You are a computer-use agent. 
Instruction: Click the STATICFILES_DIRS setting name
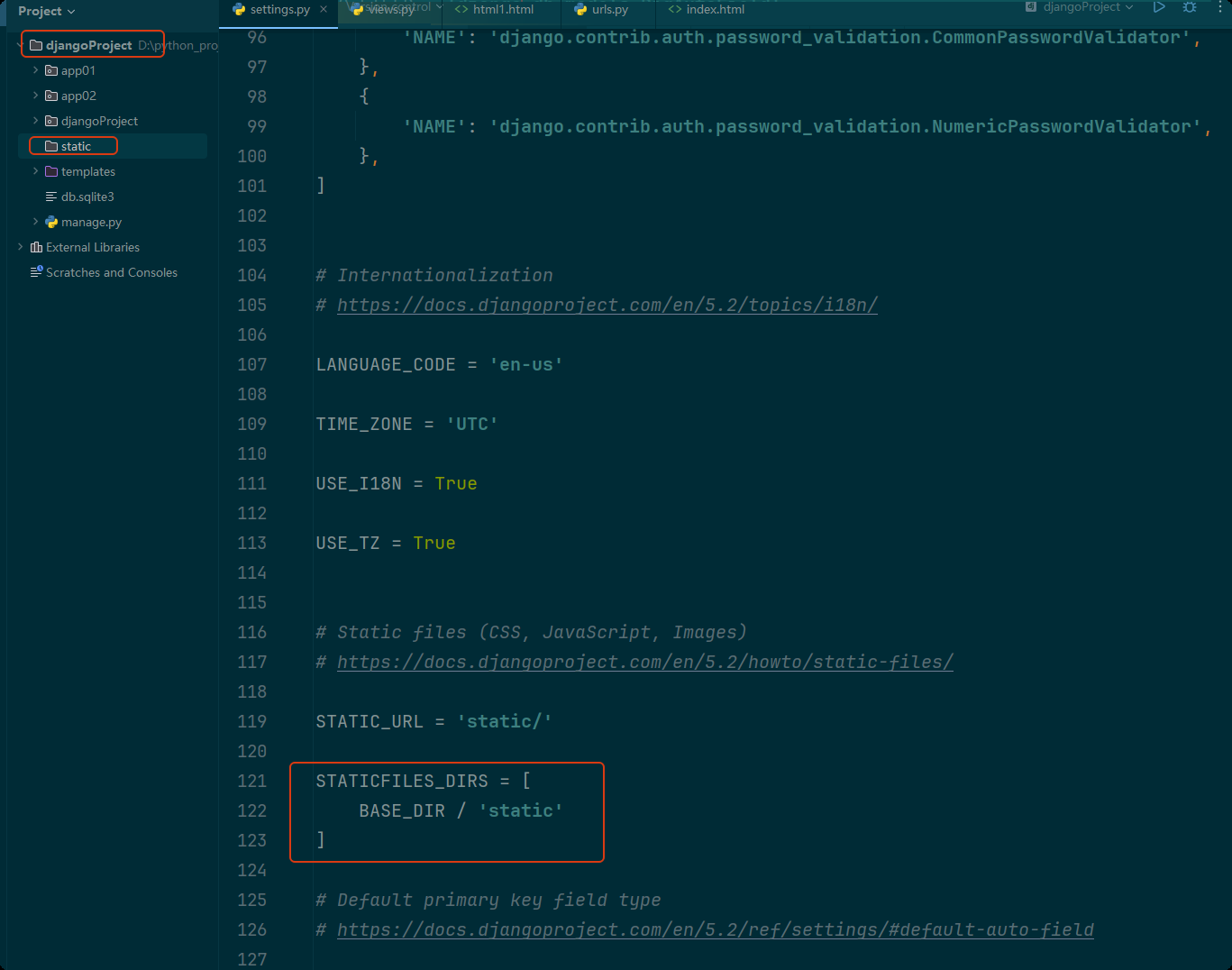click(x=402, y=781)
